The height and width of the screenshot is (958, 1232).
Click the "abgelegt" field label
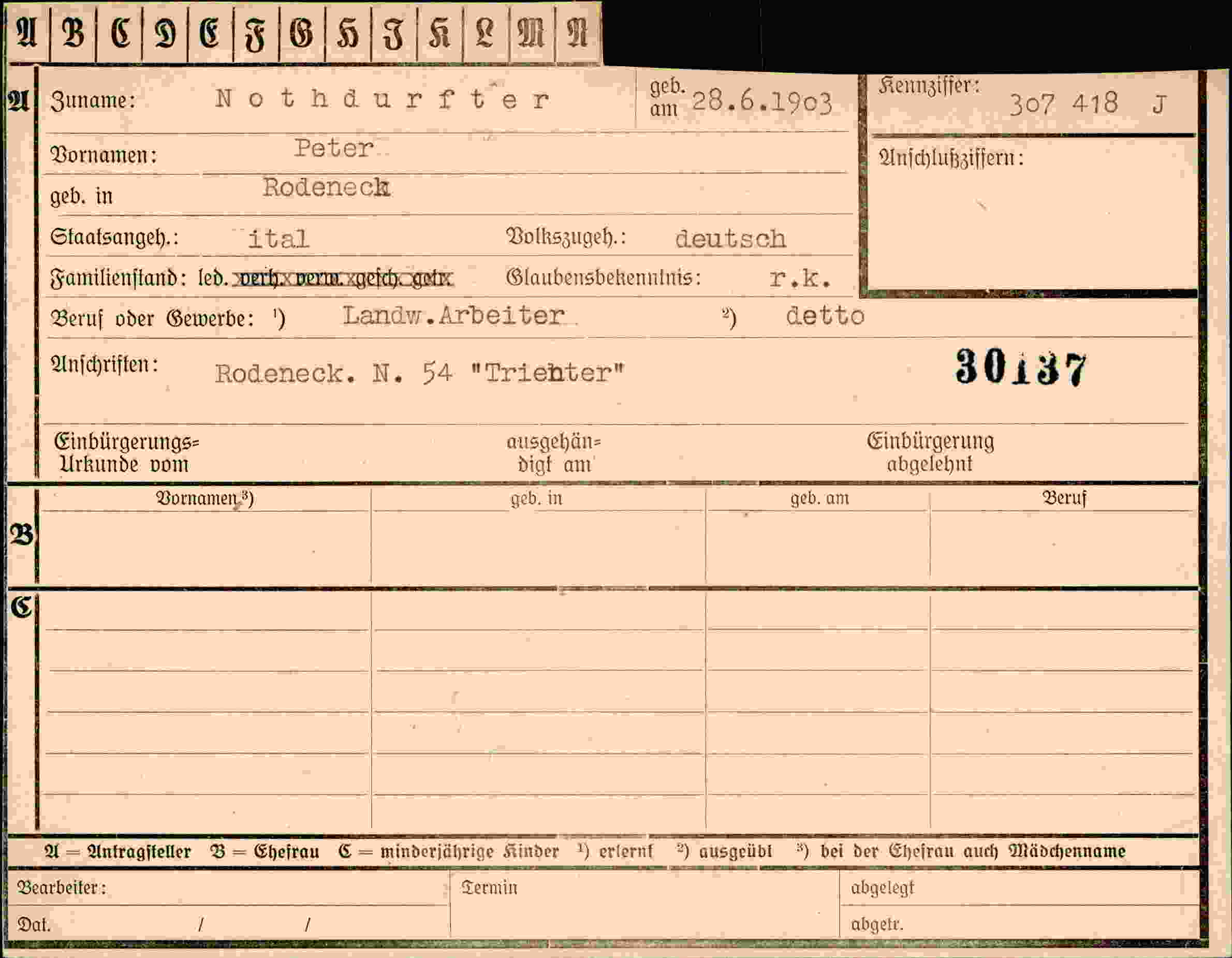[x=882, y=888]
